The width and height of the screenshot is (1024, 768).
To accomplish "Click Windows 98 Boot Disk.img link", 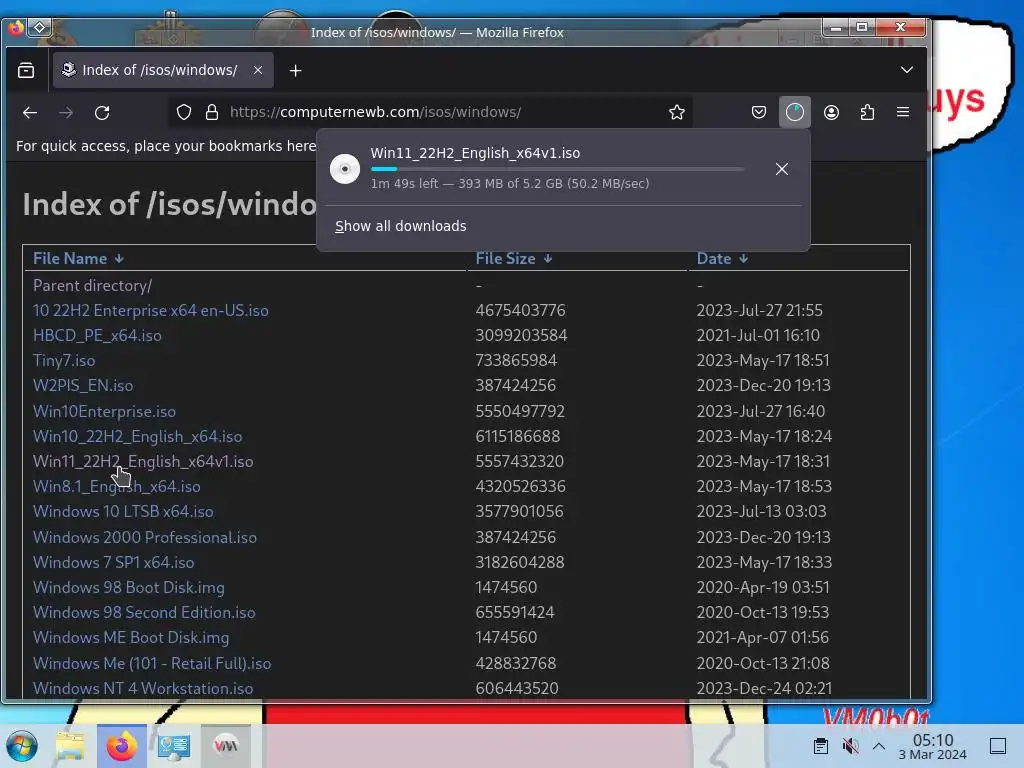I will pos(129,588).
